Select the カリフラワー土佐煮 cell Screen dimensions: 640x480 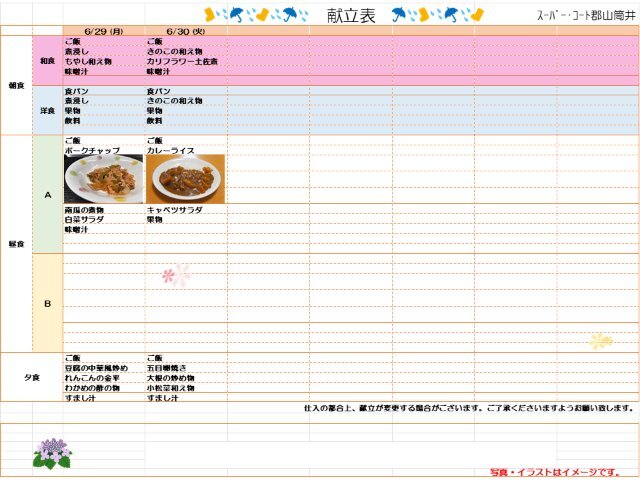coord(182,61)
